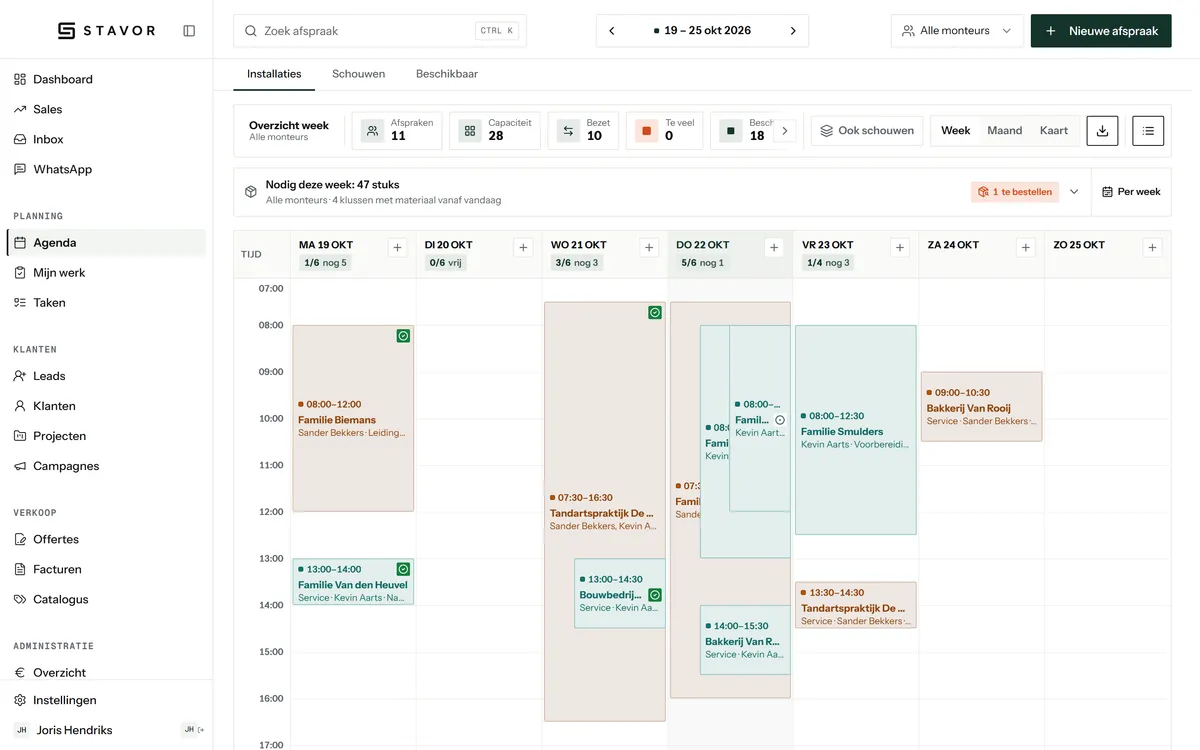Click the euro icon beside Overzicht
The width and height of the screenshot is (1200, 750).
coord(20,673)
